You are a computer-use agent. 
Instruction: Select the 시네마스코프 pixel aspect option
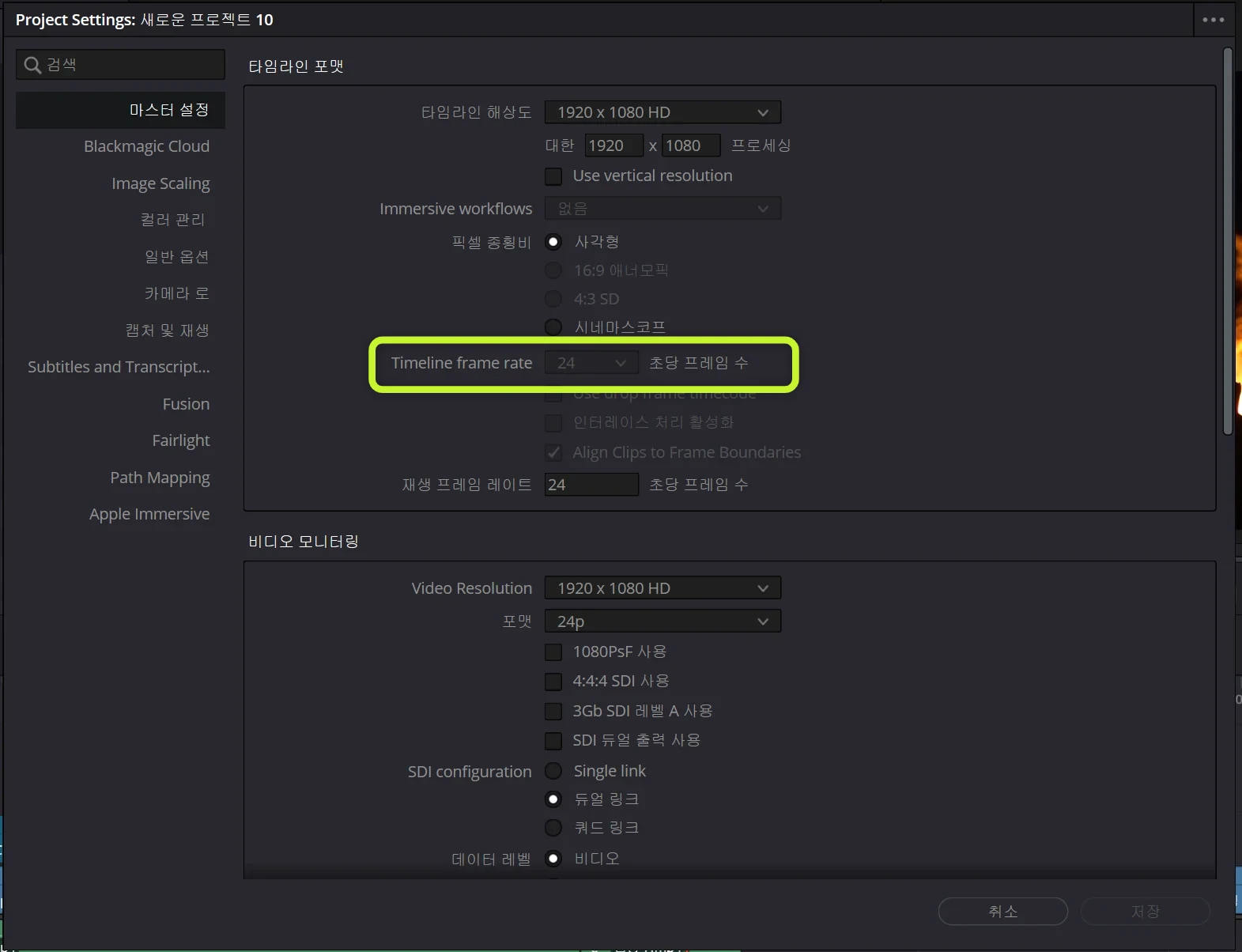[553, 327]
